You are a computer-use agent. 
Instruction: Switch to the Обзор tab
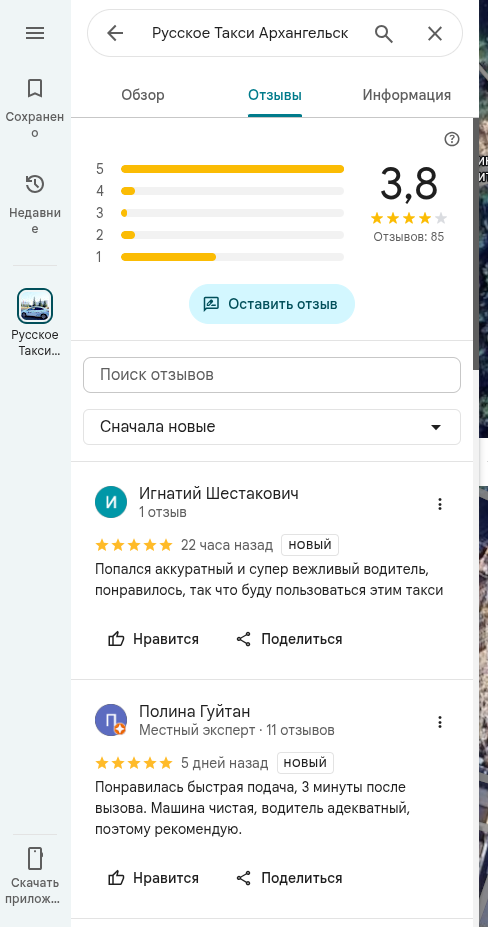[x=143, y=95]
